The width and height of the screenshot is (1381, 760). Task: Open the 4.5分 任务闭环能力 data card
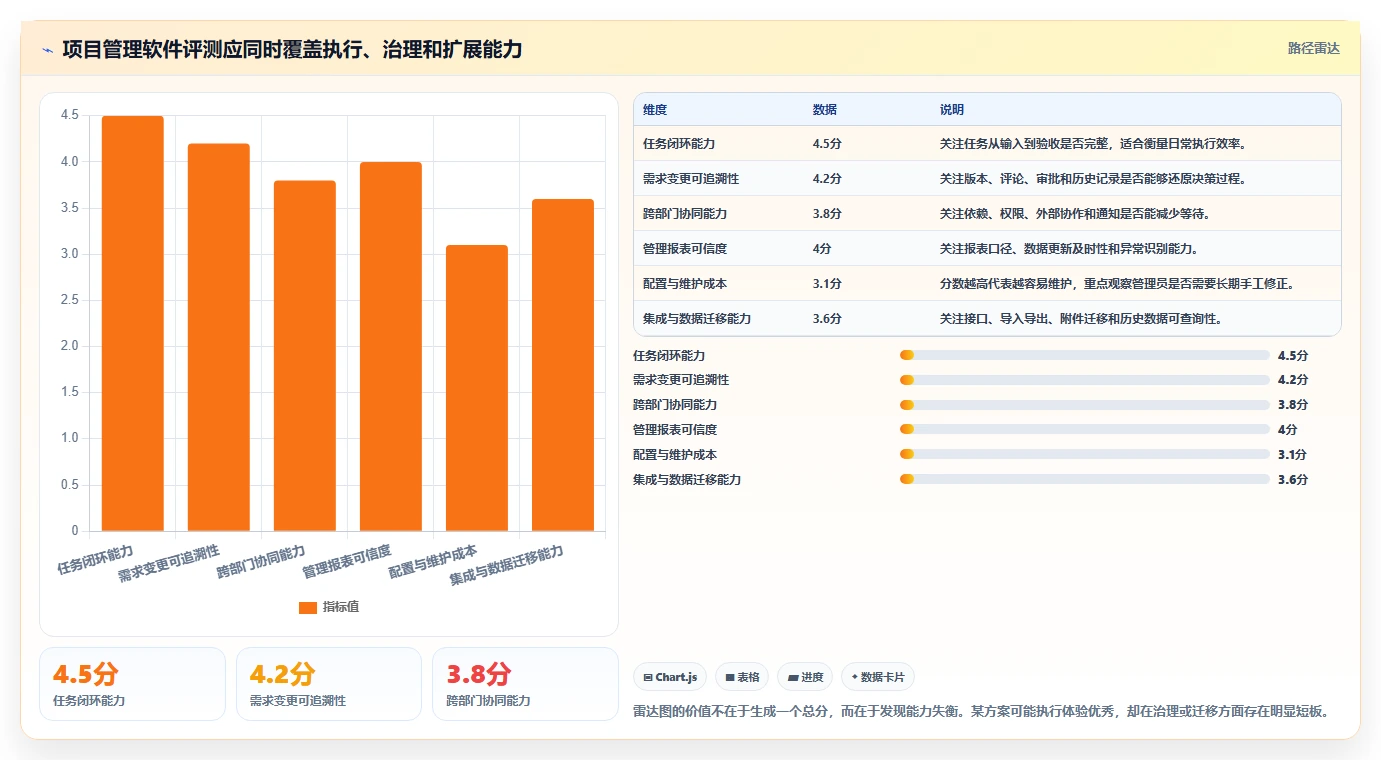(x=132, y=684)
